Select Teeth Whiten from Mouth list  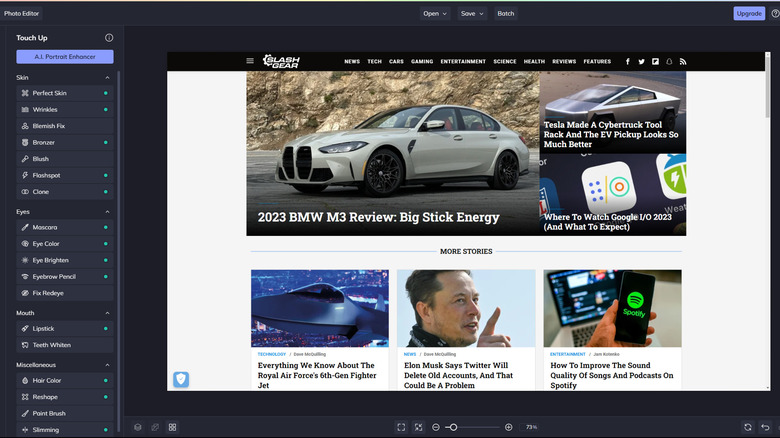click(x=51, y=344)
